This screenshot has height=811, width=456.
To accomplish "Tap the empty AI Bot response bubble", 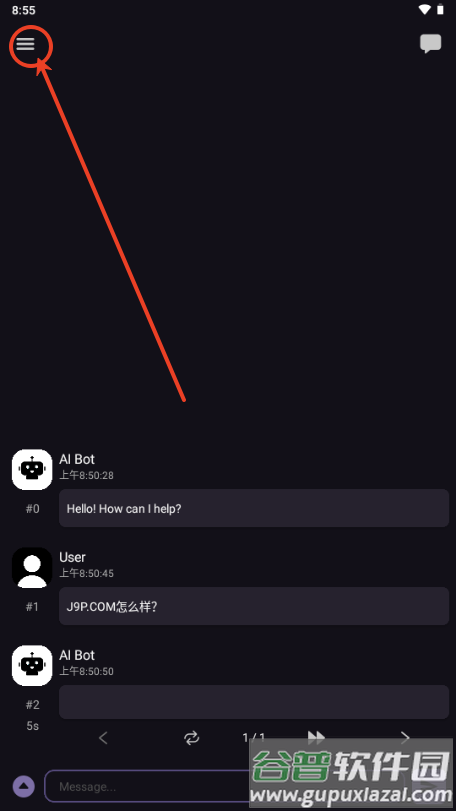I will 254,702.
